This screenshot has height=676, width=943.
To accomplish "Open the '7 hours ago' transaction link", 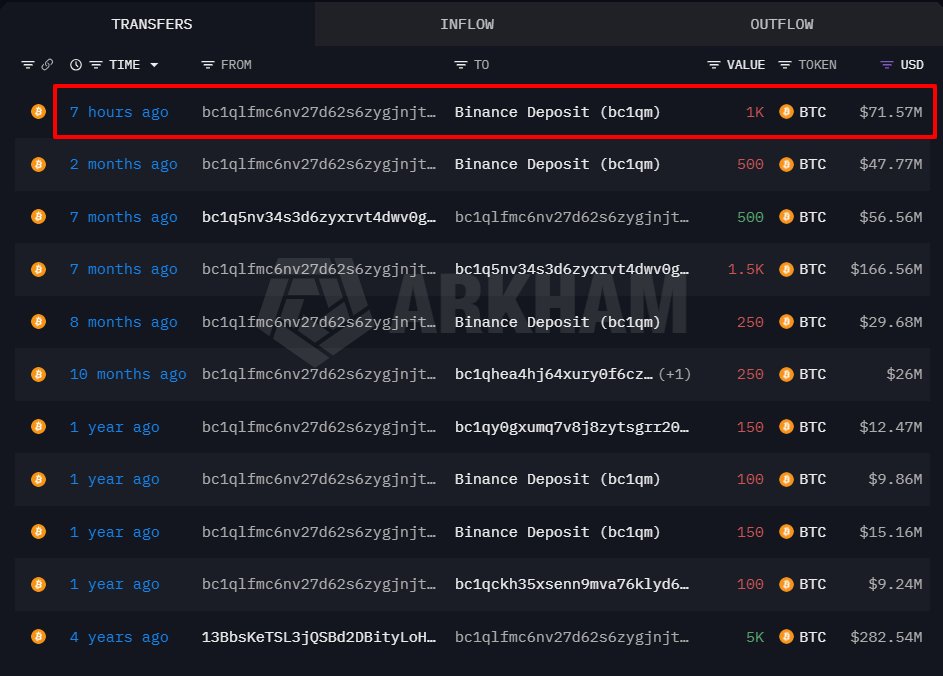I will pos(119,112).
